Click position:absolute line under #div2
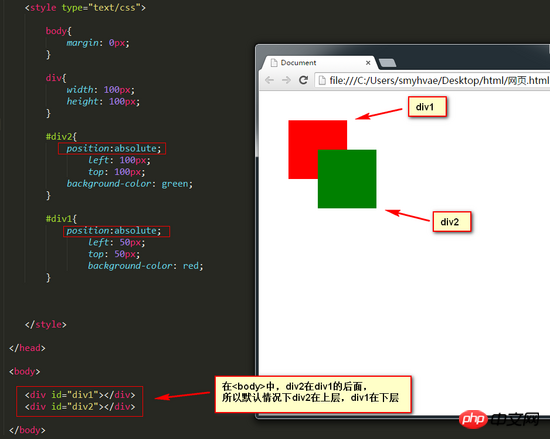The width and height of the screenshot is (550, 439). (112, 149)
